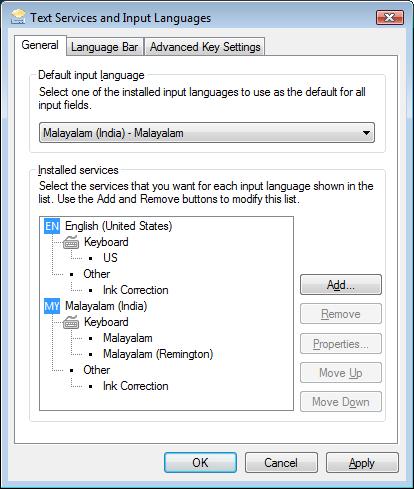Select Other node under Malayalam (India)
This screenshot has width=414, height=489.
[97, 370]
